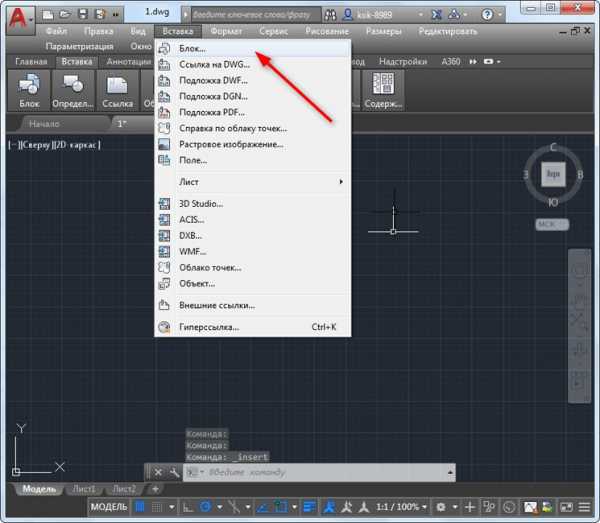Expand the command history arrow
This screenshot has width=600, height=523.
coord(451,472)
